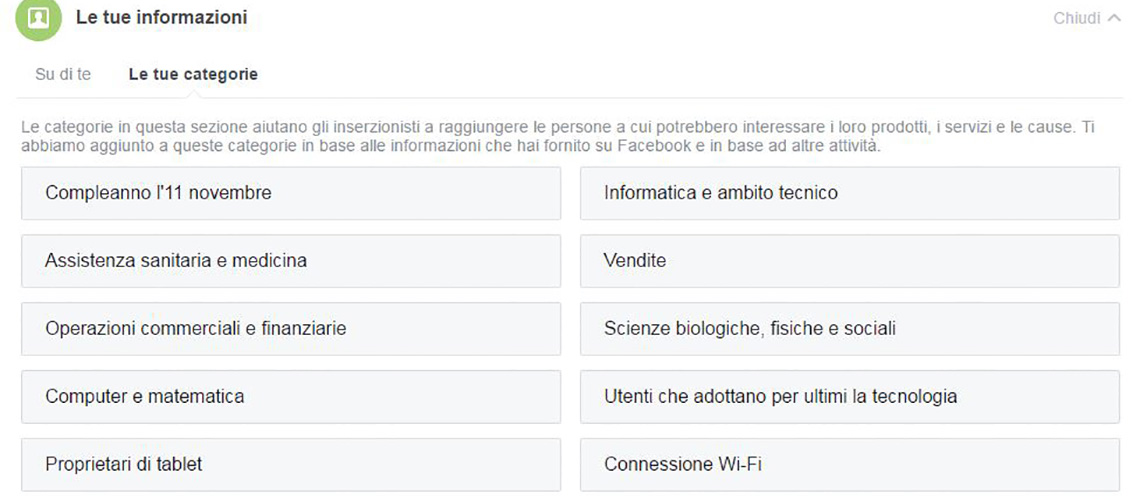Click the Computer e matematica category
The width and height of the screenshot is (1140, 496).
click(291, 396)
